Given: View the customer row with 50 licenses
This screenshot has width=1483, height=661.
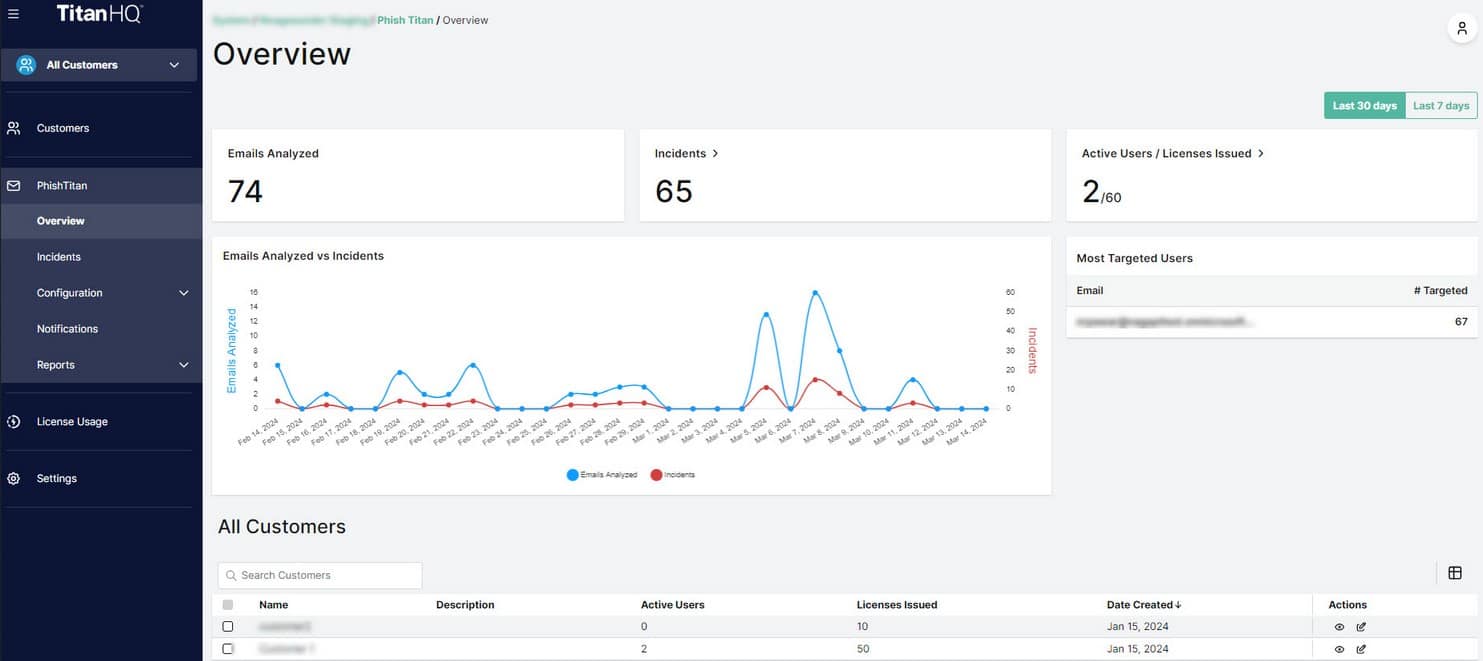Looking at the screenshot, I should click(1339, 649).
